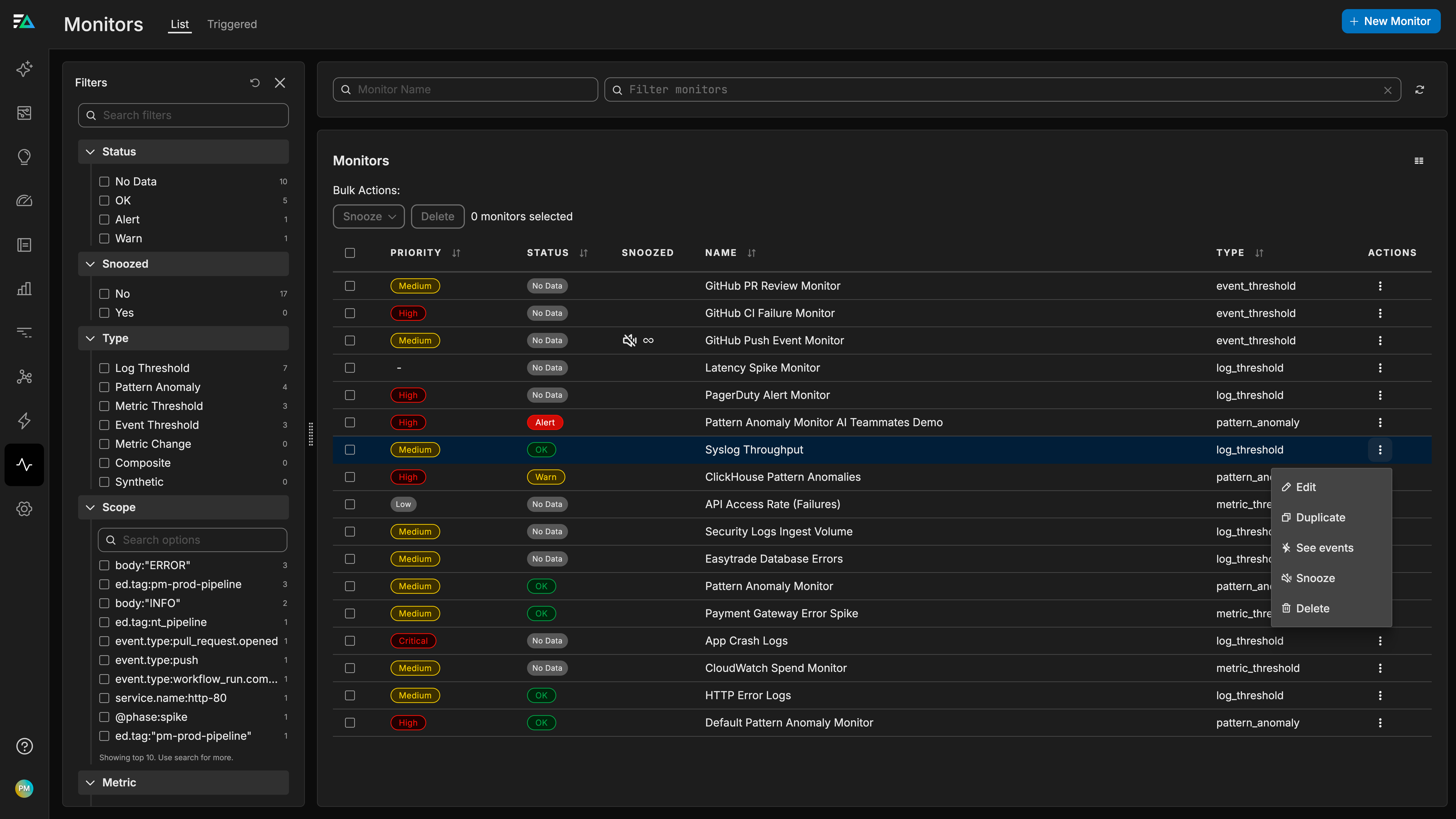Screen dimensions: 1456x819
Task: Open the Snooze bulk action dropdown
Action: coord(369,217)
